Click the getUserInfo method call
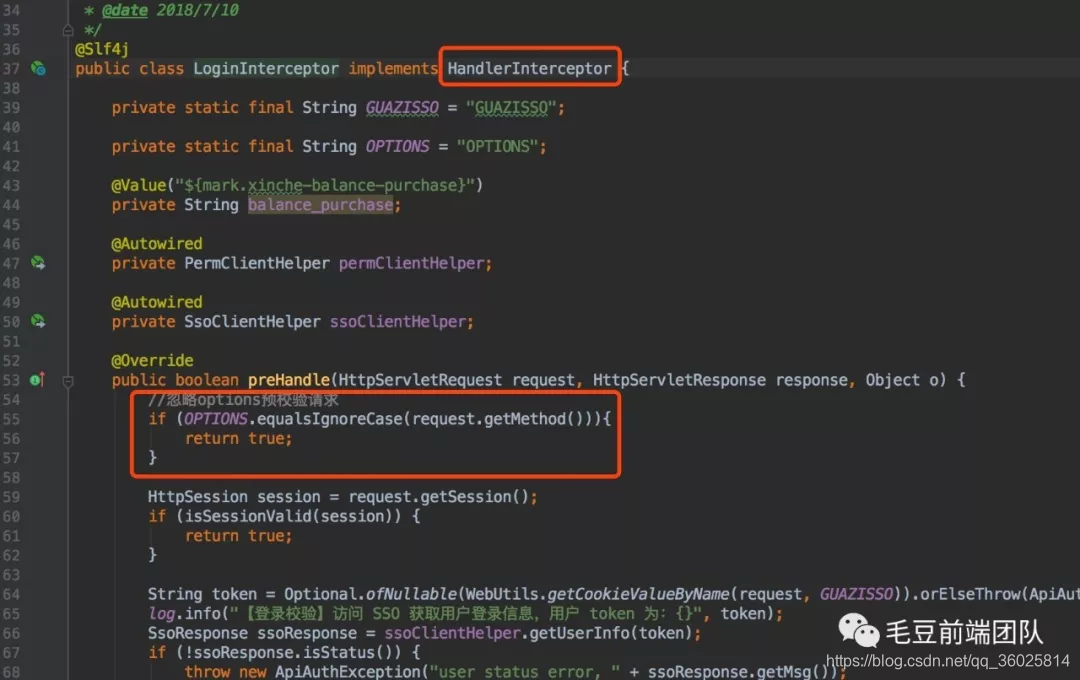This screenshot has width=1080, height=680. pyautogui.click(x=579, y=633)
